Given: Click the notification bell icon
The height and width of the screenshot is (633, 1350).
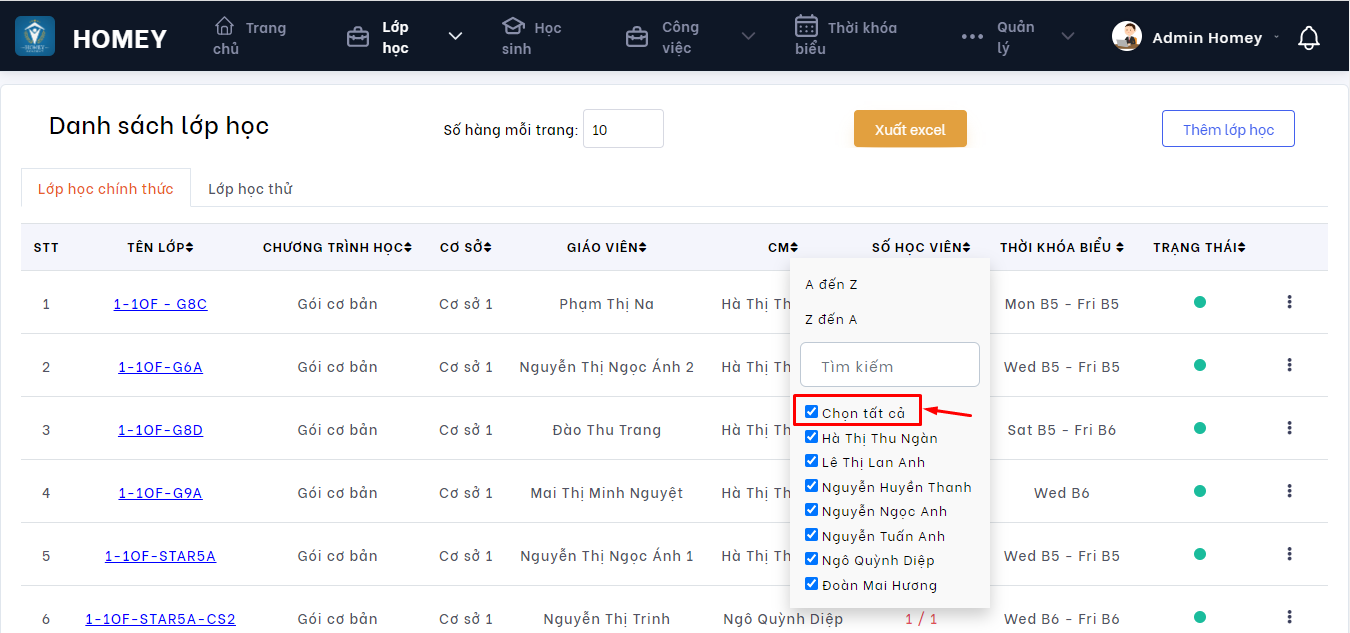Looking at the screenshot, I should pos(1308,38).
